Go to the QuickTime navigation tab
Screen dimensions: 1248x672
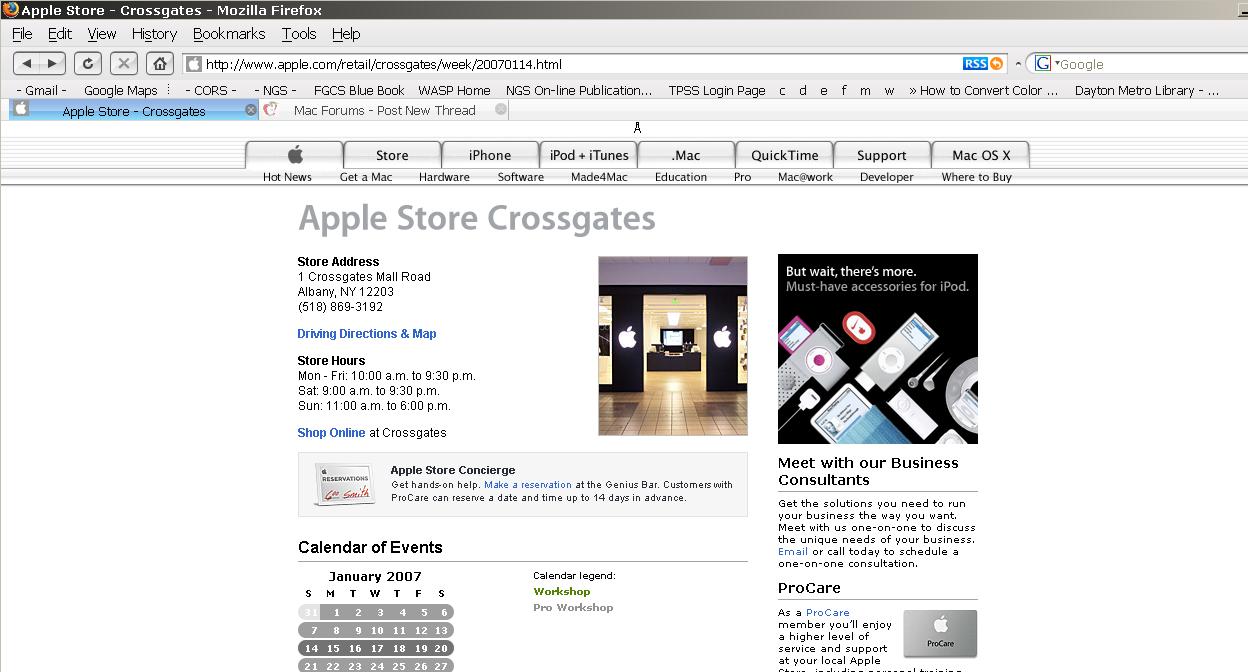(785, 155)
